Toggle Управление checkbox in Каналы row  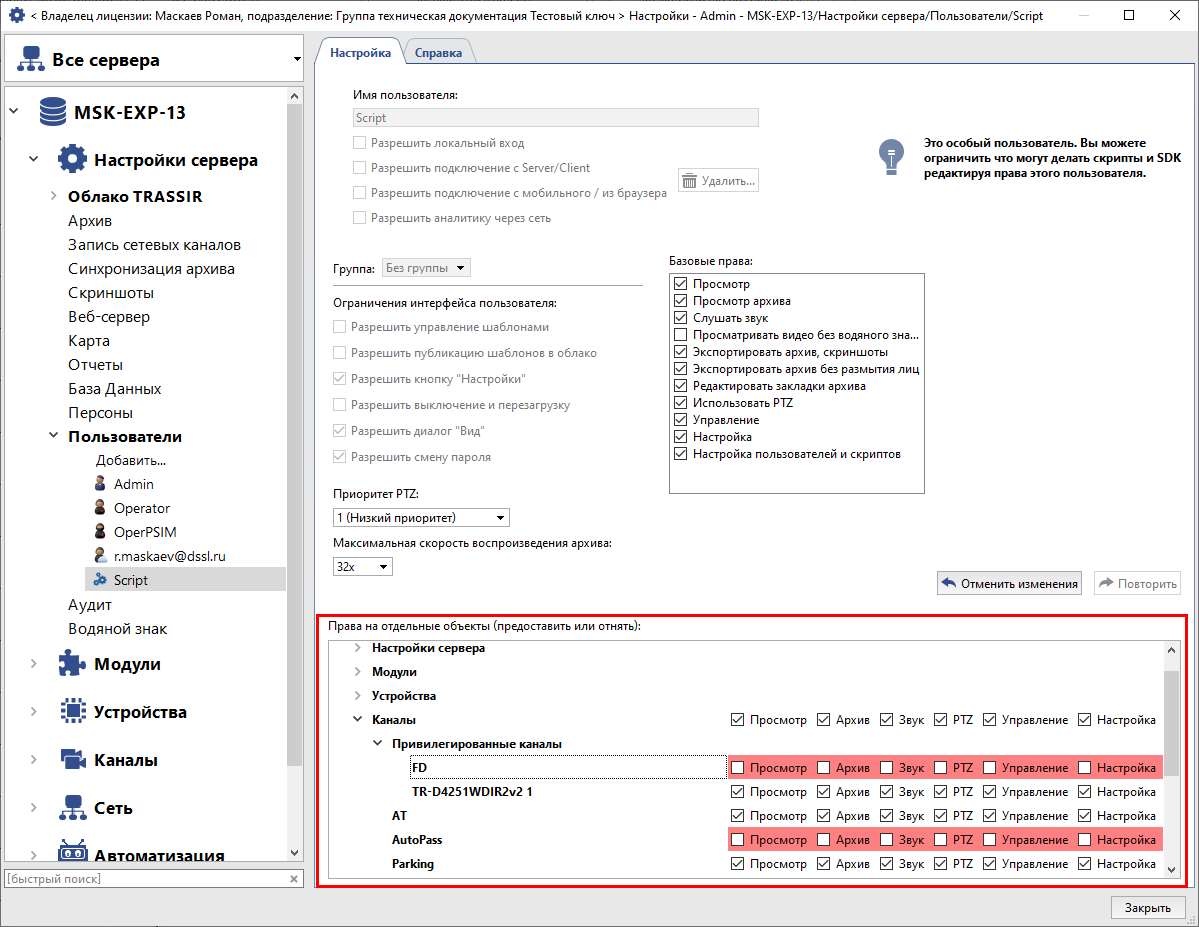point(989,720)
